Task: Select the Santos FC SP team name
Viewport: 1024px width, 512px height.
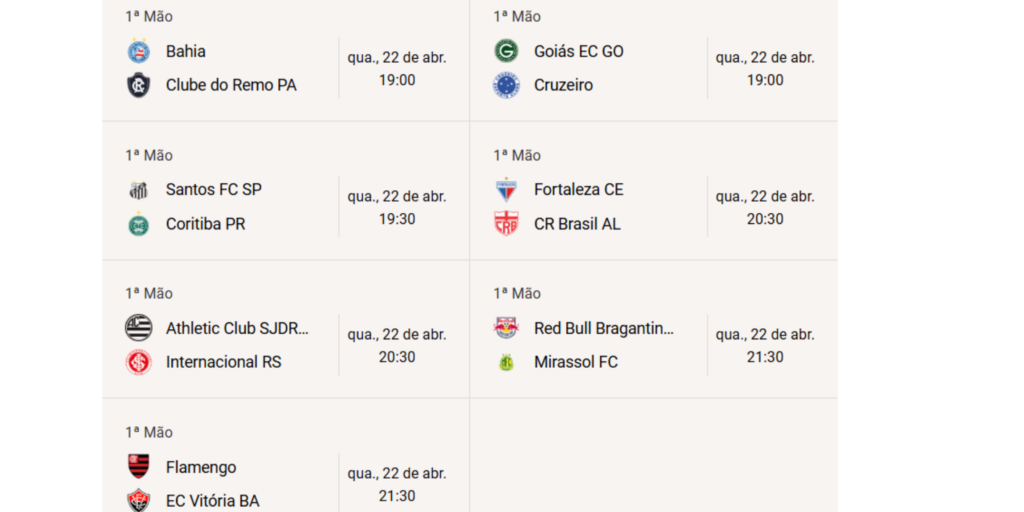Action: (214, 189)
